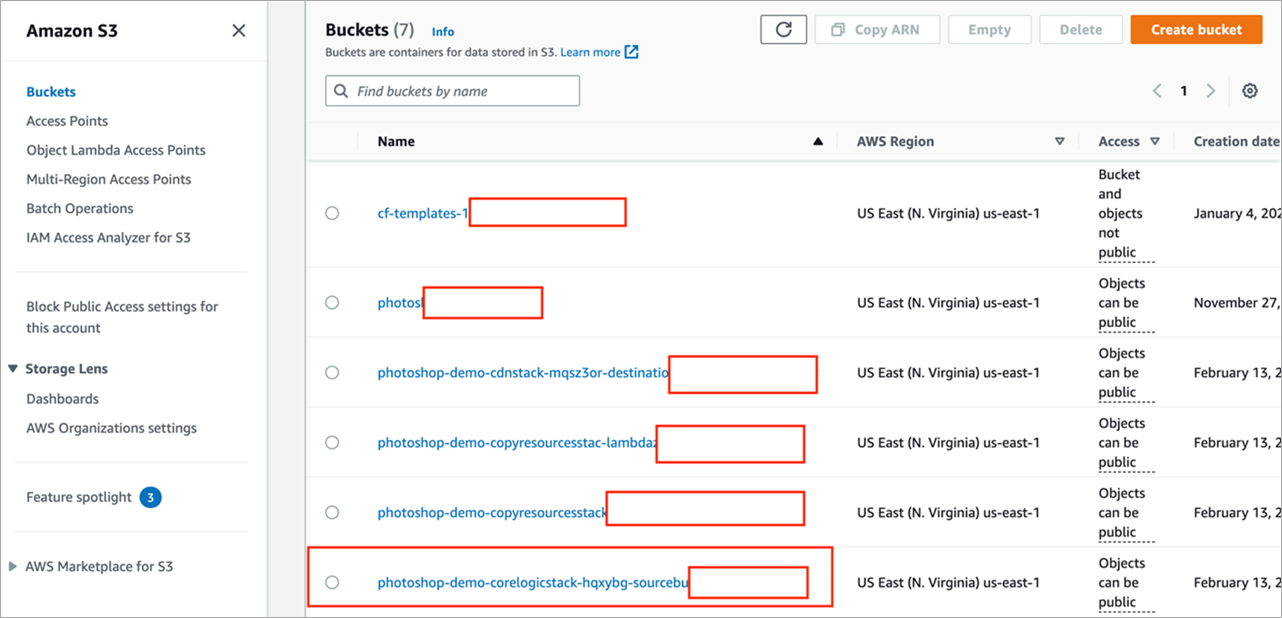Click the refresh buckets icon button
The image size is (1282, 618).
[x=784, y=30]
